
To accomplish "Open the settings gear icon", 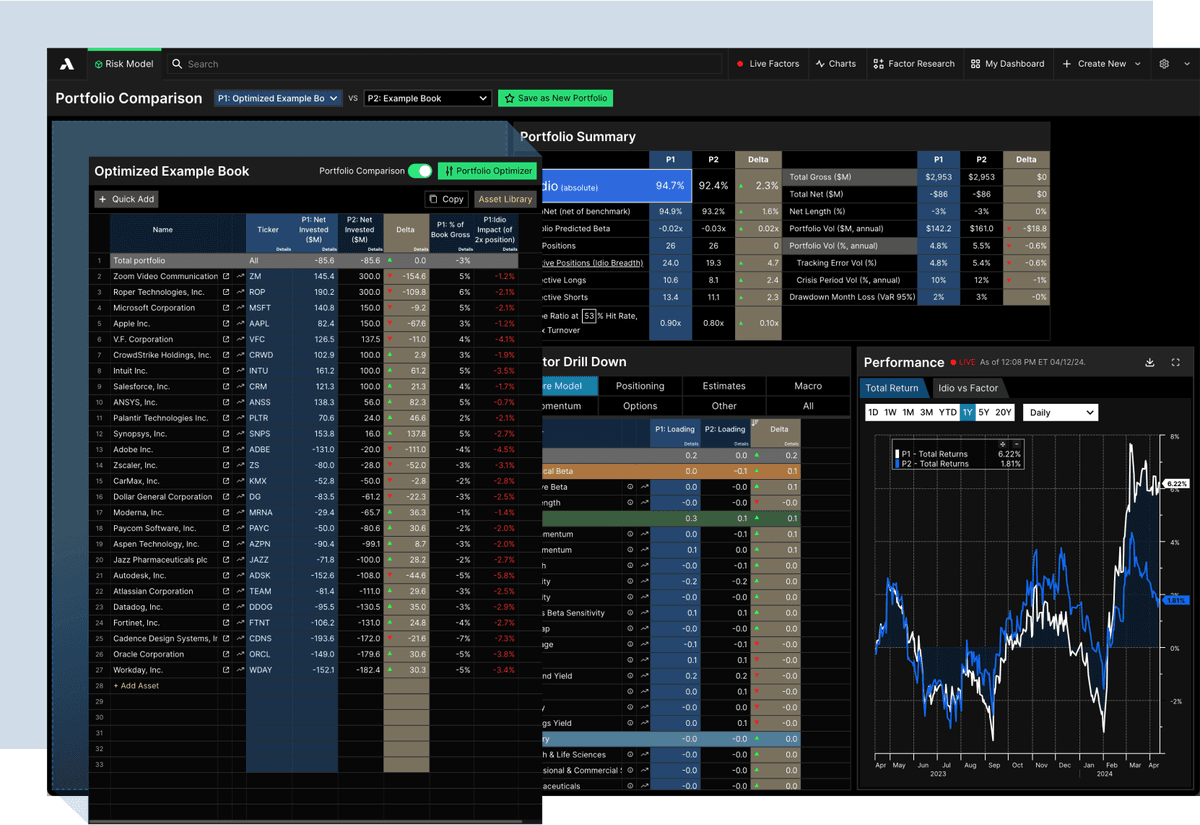I will [x=1164, y=64].
